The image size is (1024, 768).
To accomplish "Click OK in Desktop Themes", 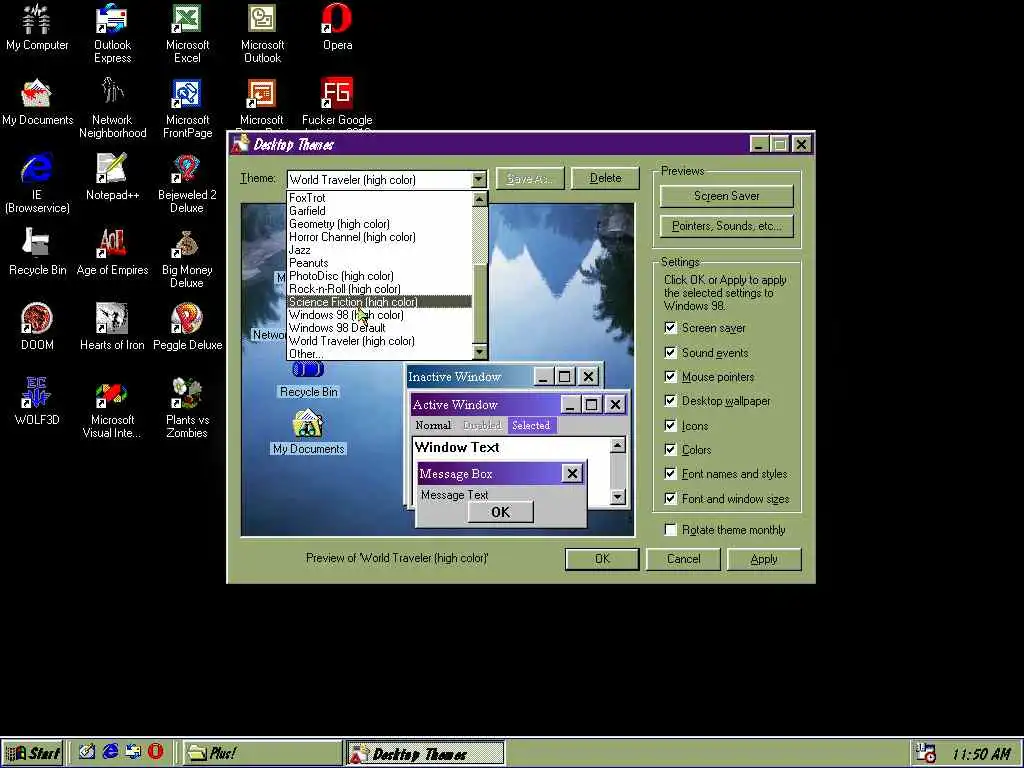I will pos(601,559).
